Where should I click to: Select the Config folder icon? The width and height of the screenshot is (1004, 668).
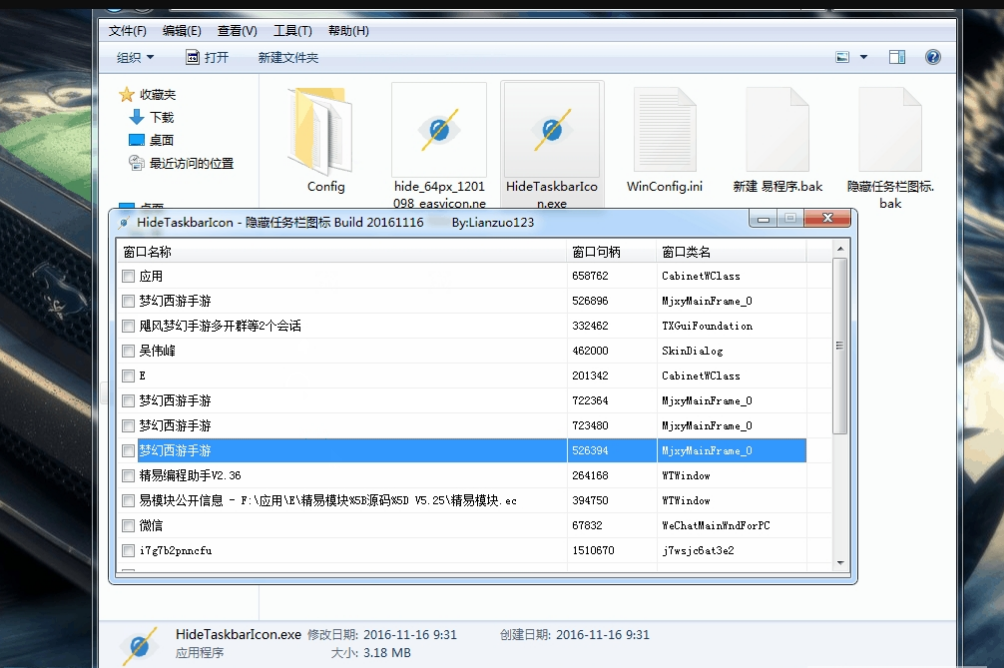point(322,131)
